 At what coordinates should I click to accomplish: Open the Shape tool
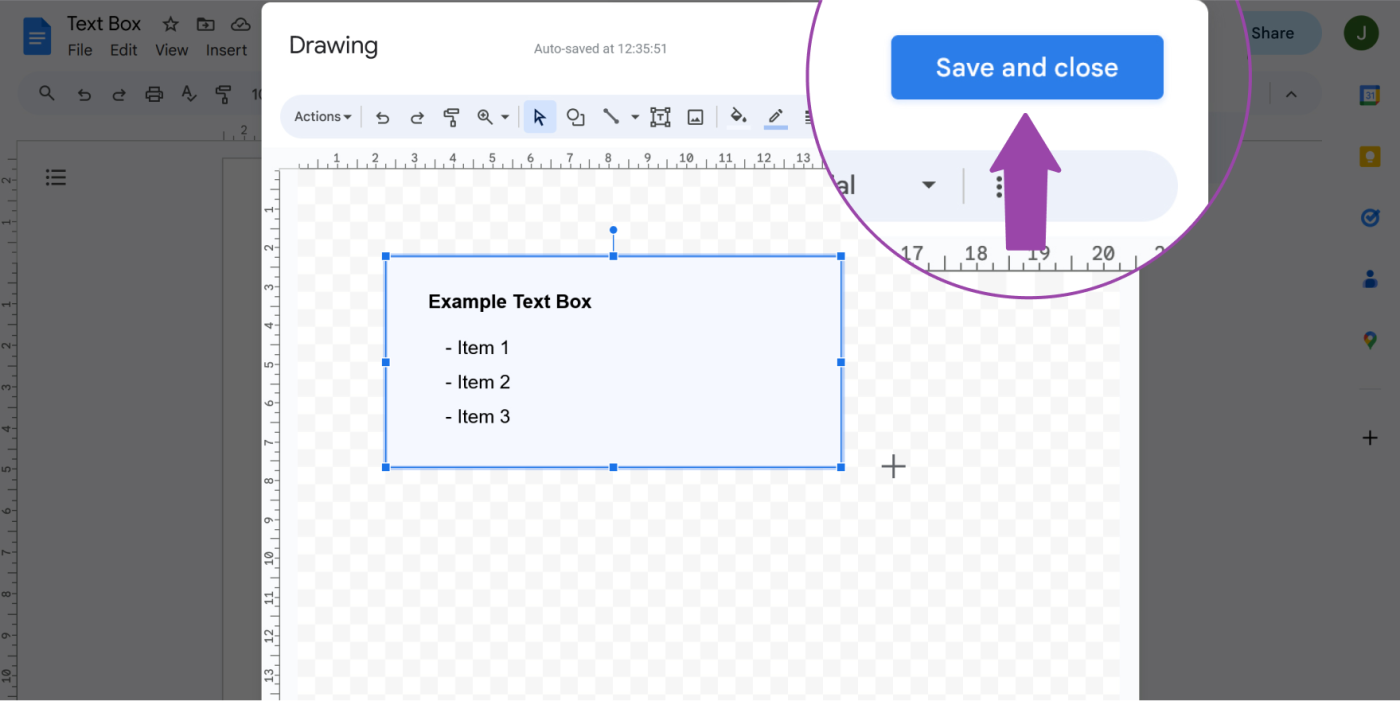(x=575, y=117)
